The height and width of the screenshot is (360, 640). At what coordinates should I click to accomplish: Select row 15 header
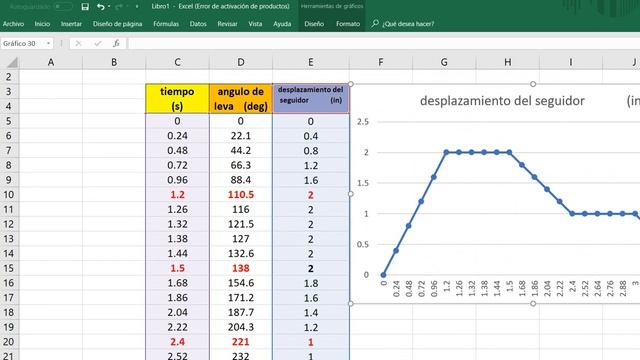[9, 268]
